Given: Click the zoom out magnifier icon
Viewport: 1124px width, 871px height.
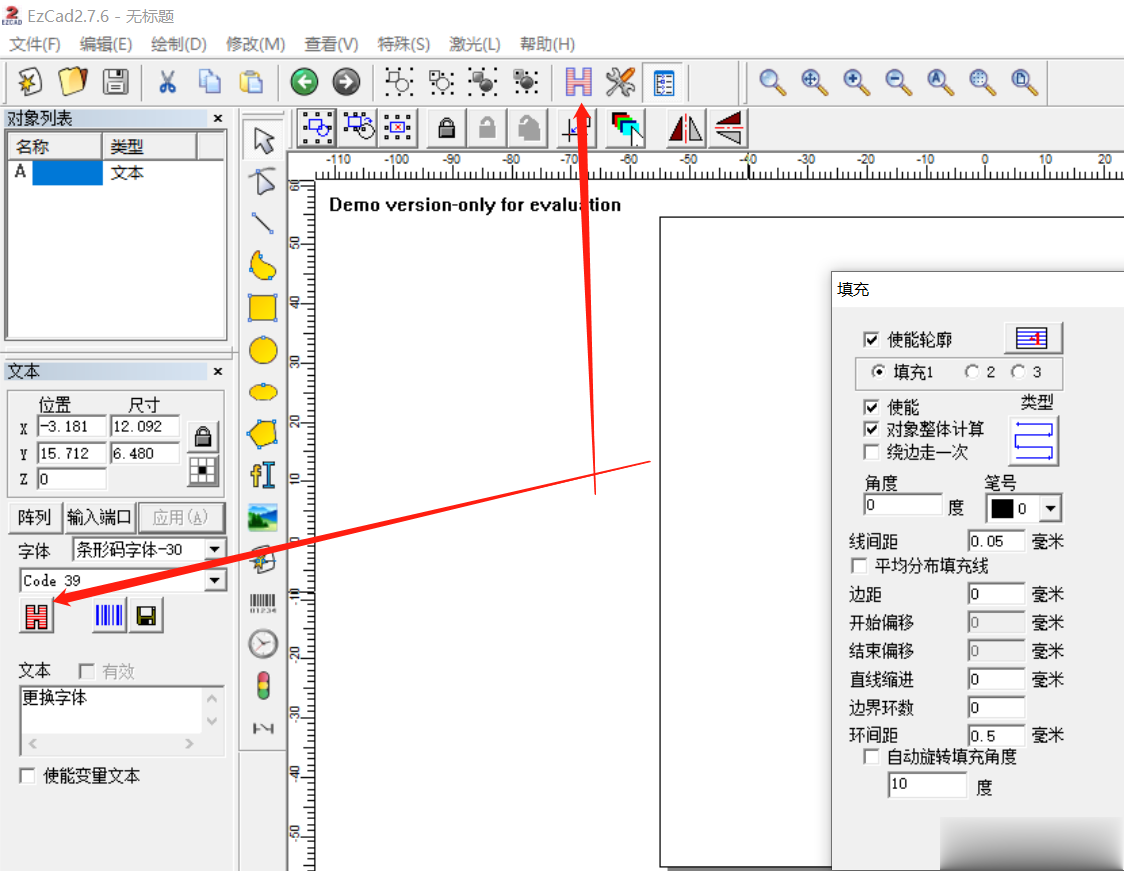Looking at the screenshot, I should [898, 82].
